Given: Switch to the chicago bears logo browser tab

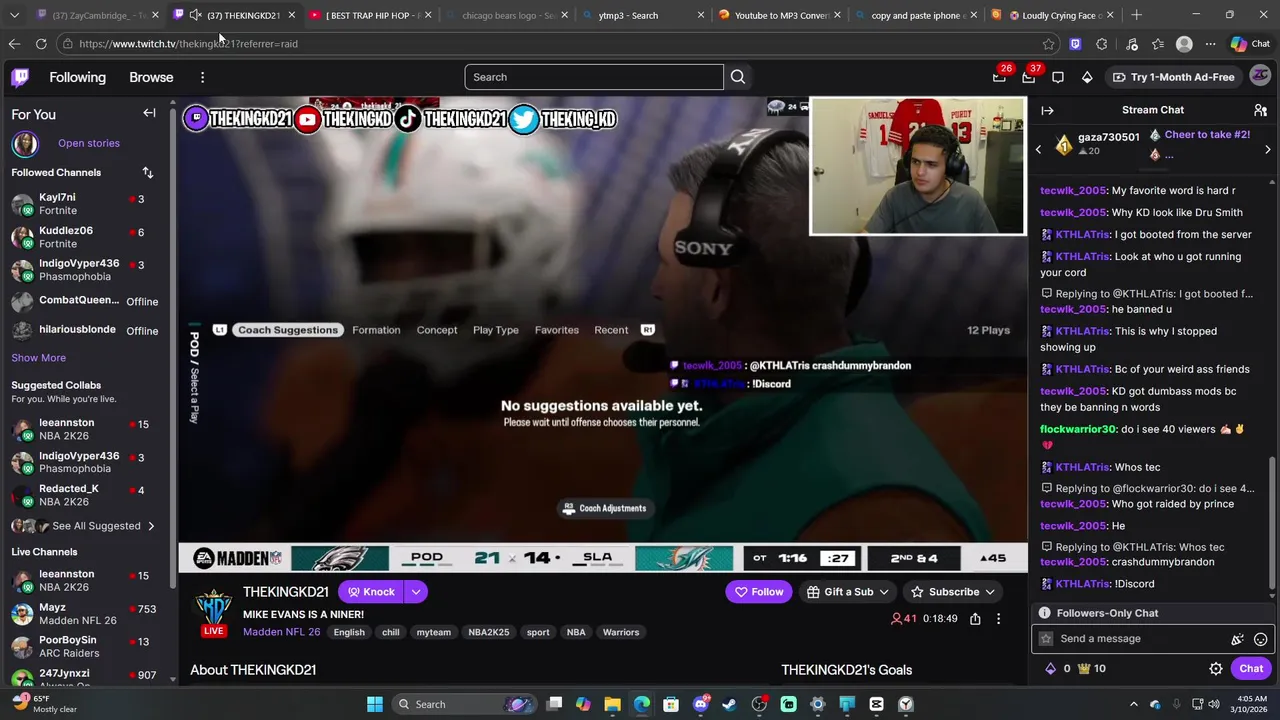Looking at the screenshot, I should point(506,15).
